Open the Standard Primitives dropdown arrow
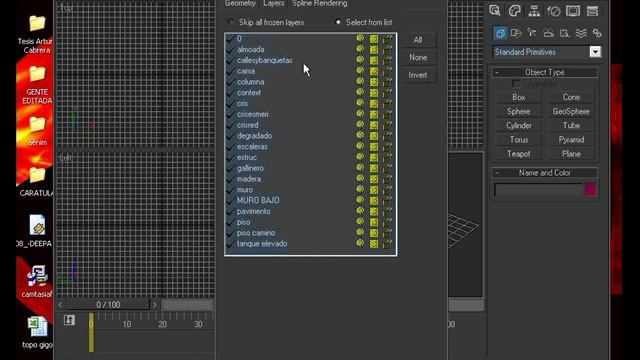 click(x=595, y=52)
